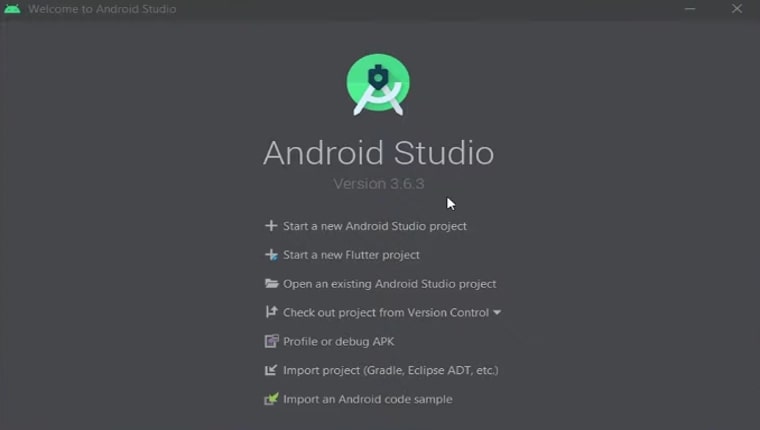The image size is (760, 430).
Task: Click the Flutter plus icon beside new Flutter project
Action: (271, 255)
